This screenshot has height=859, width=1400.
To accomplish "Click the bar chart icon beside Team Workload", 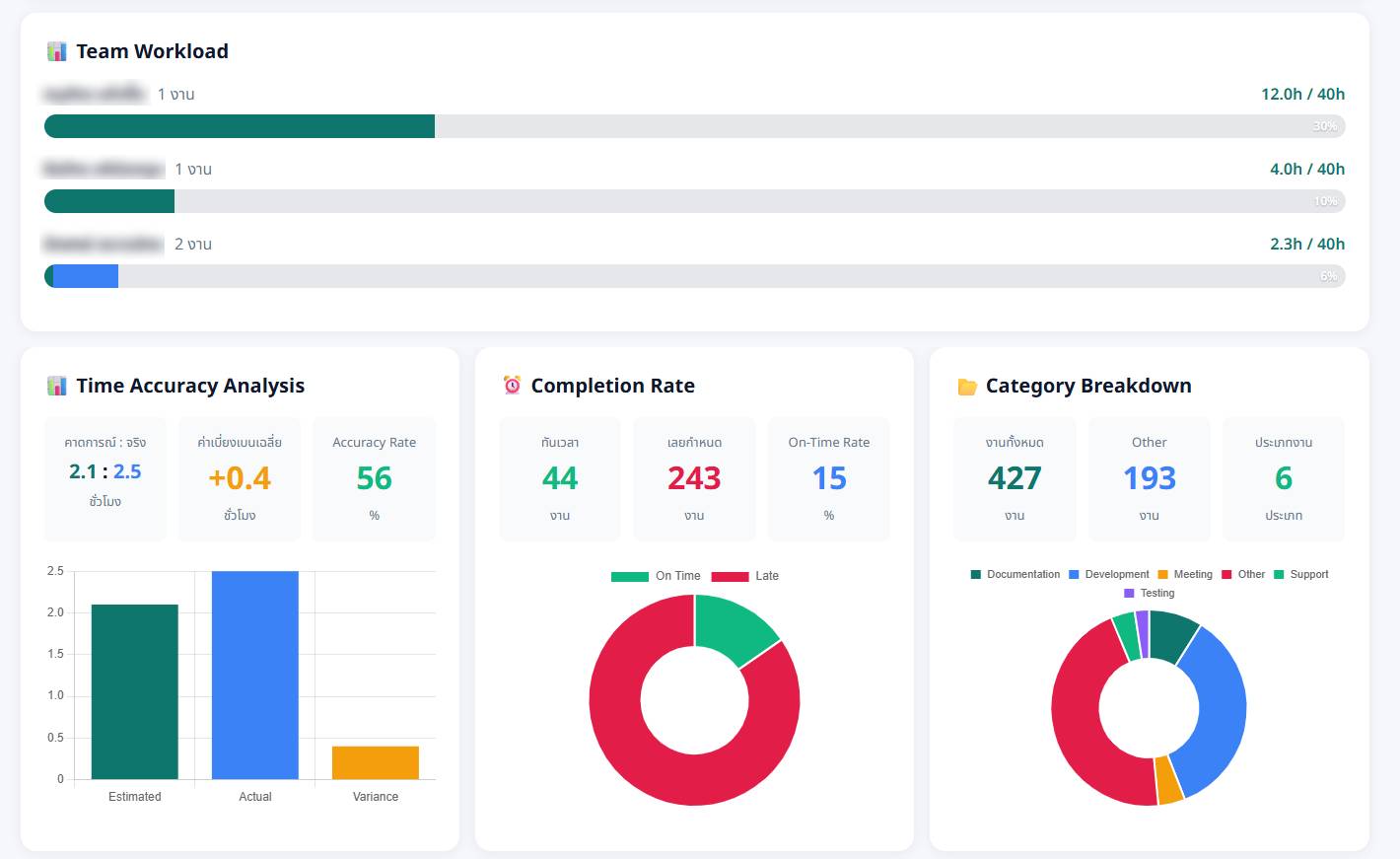I will pyautogui.click(x=57, y=51).
